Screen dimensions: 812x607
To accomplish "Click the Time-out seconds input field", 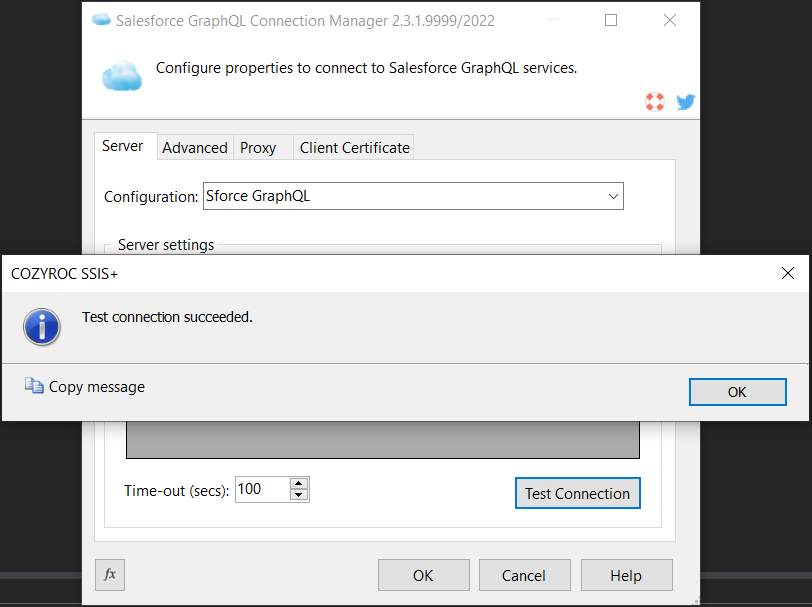I will coord(260,489).
